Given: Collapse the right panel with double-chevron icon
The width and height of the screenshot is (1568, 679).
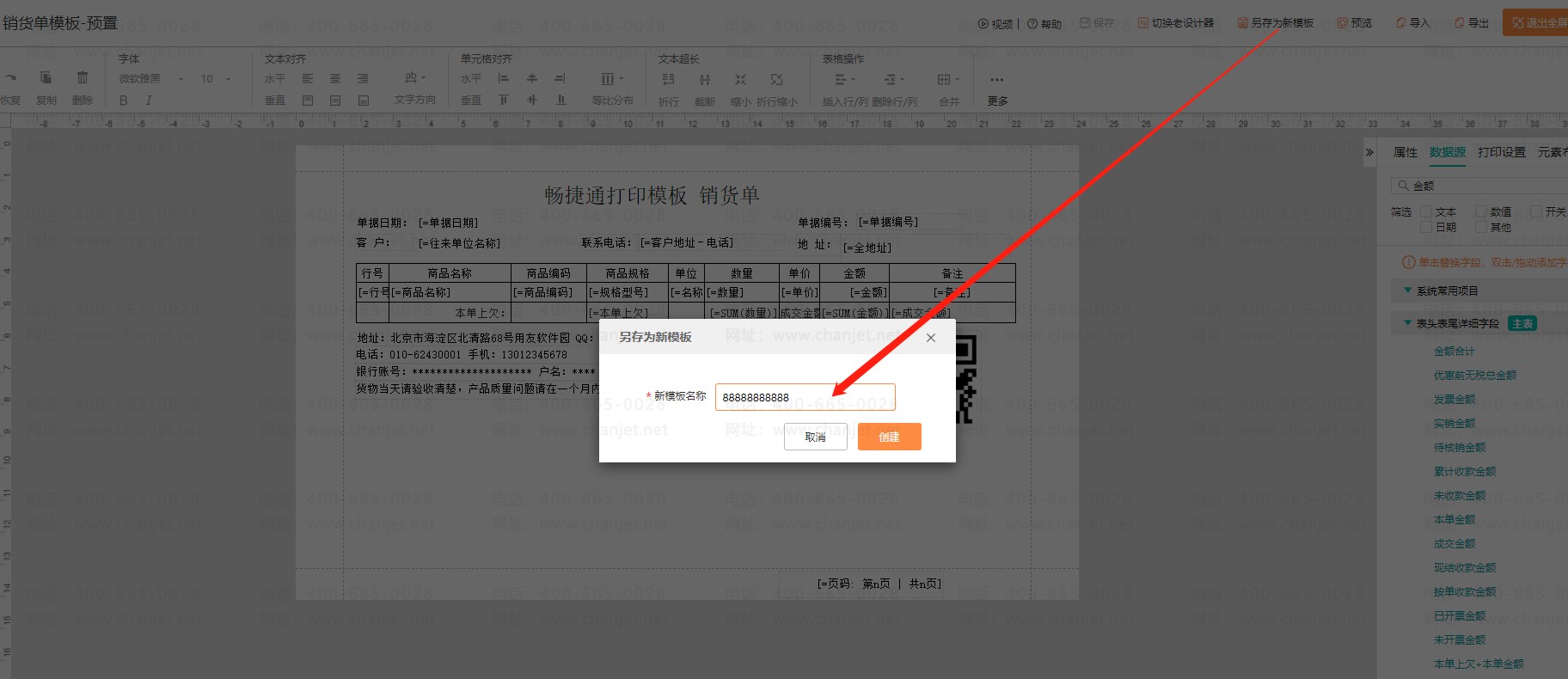Looking at the screenshot, I should pyautogui.click(x=1369, y=152).
